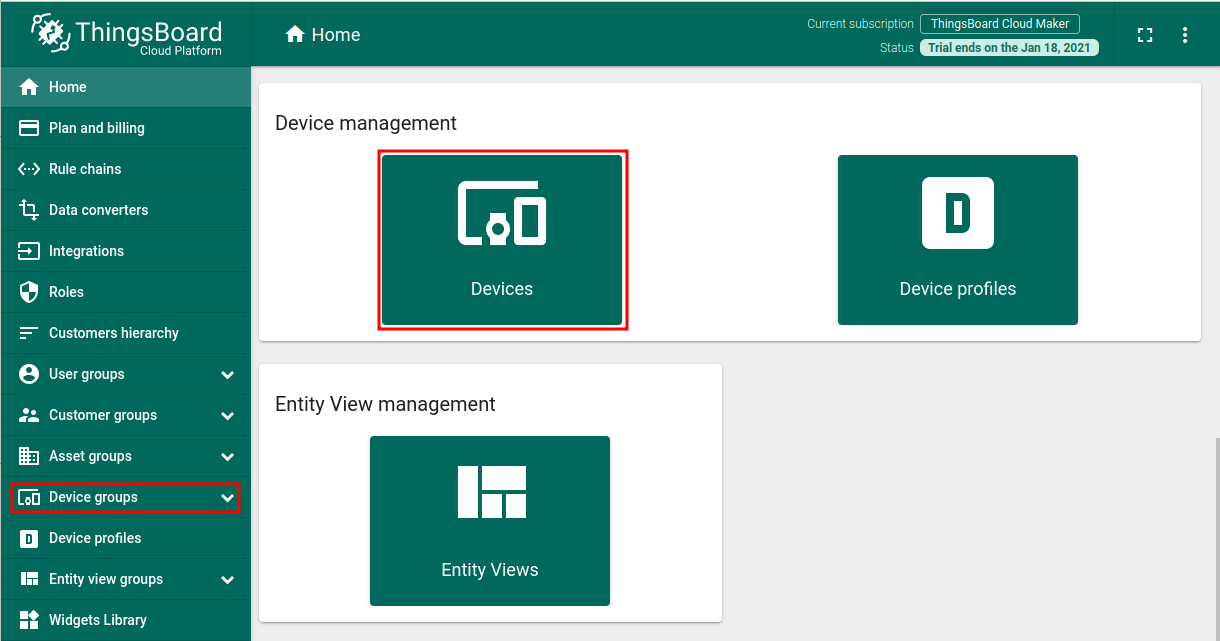Click the Widgets Library icon in sidebar
Image resolution: width=1220 pixels, height=641 pixels.
(x=29, y=620)
